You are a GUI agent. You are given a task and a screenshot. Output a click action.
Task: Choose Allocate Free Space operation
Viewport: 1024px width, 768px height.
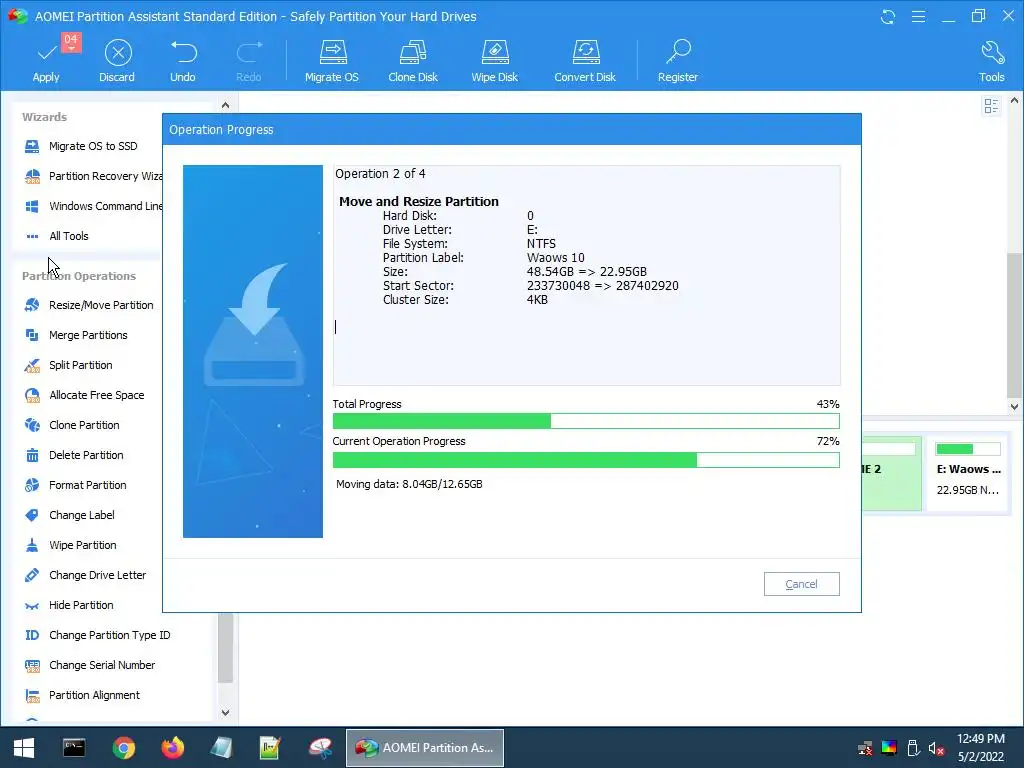click(84, 395)
